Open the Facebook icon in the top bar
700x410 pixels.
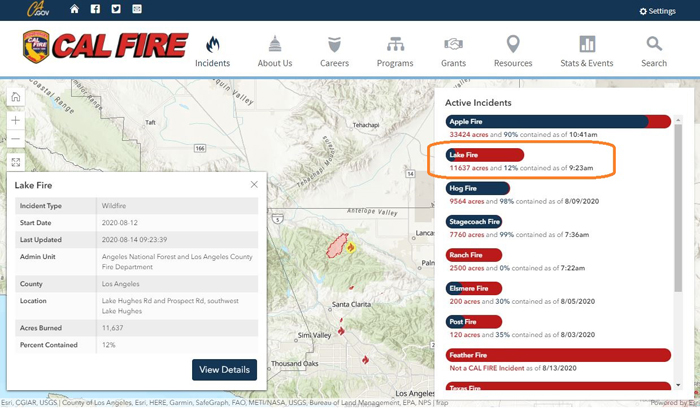click(x=95, y=9)
